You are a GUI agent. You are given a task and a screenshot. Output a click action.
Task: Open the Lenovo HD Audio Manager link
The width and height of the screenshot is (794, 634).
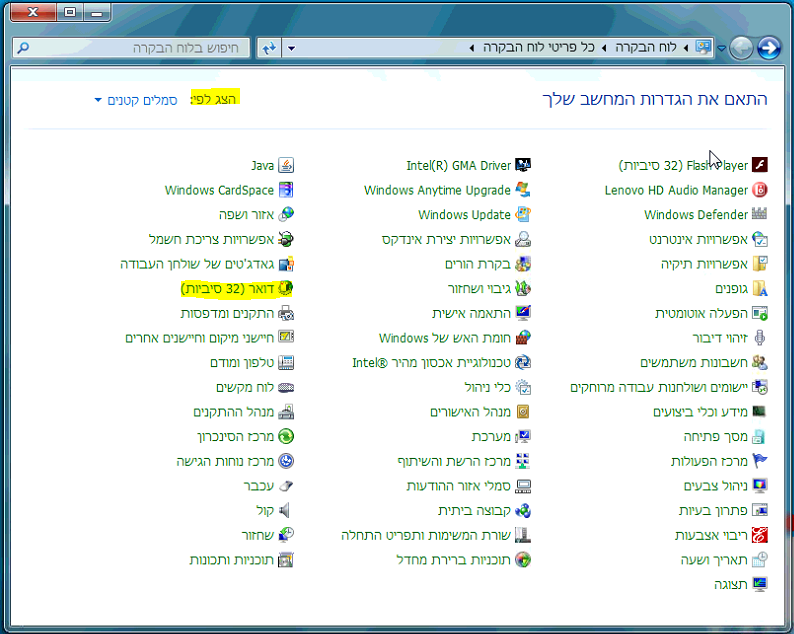(676, 190)
